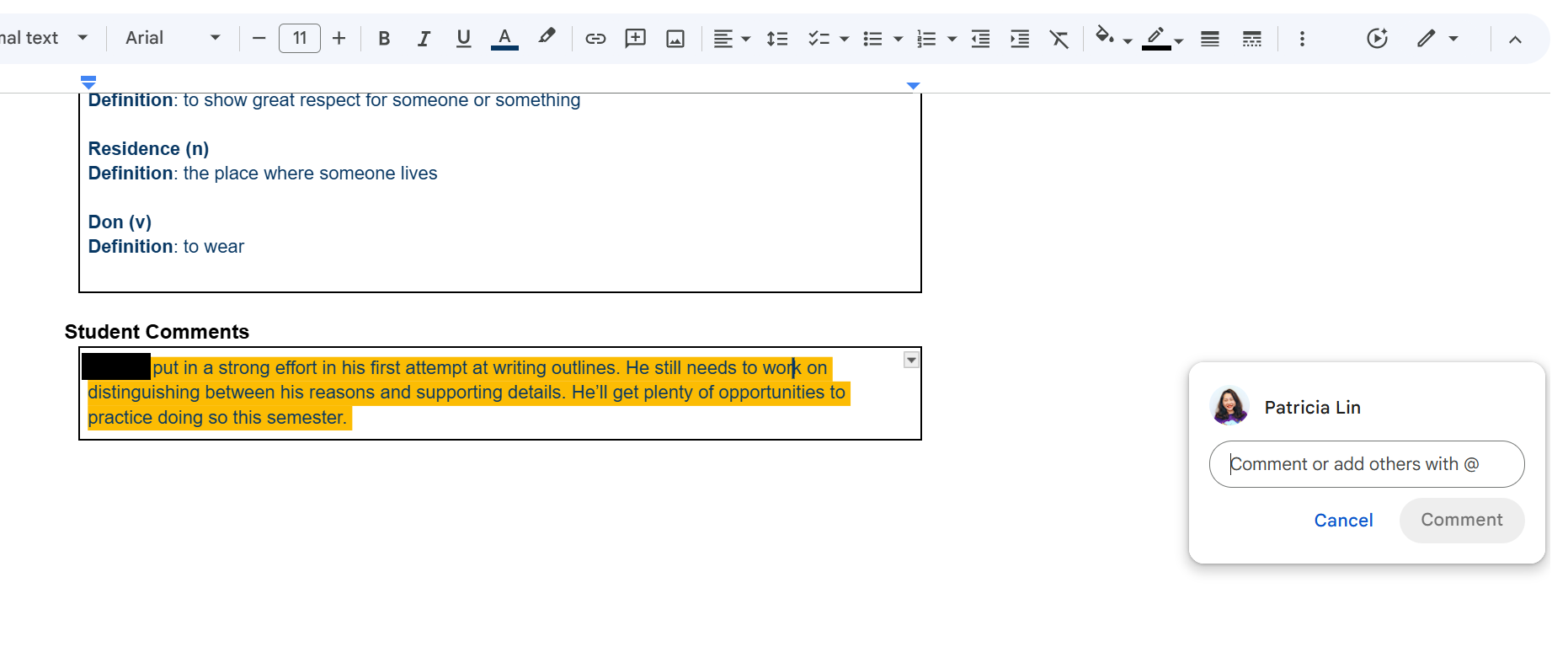
Task: Open the more options three-dot menu
Action: pos(1302,39)
